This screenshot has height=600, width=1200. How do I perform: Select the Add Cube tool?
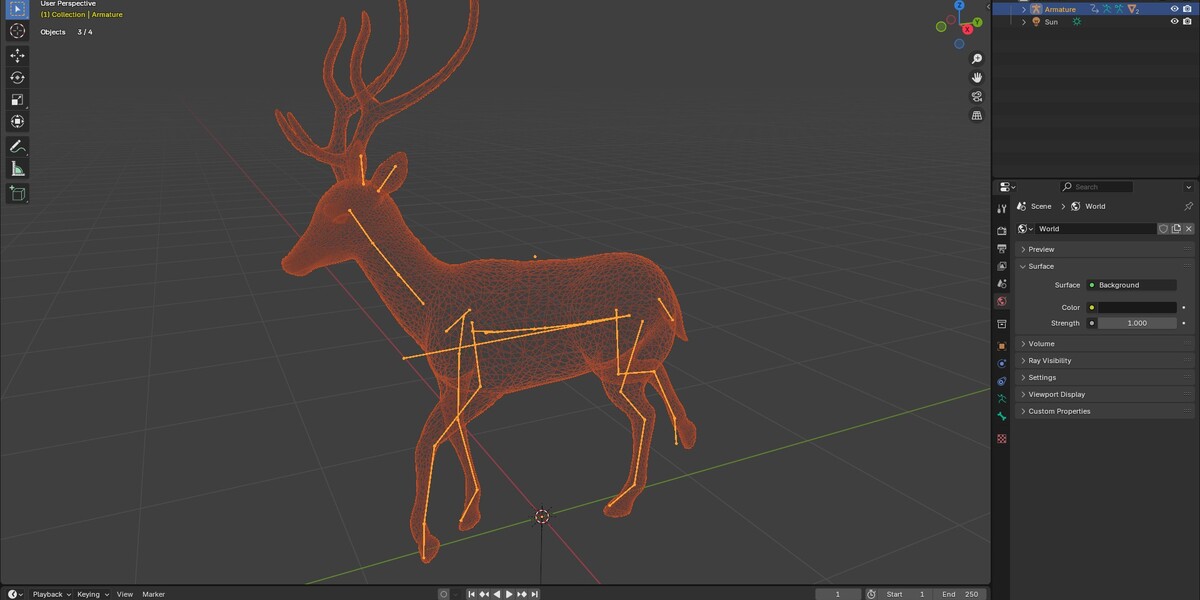pos(17,193)
